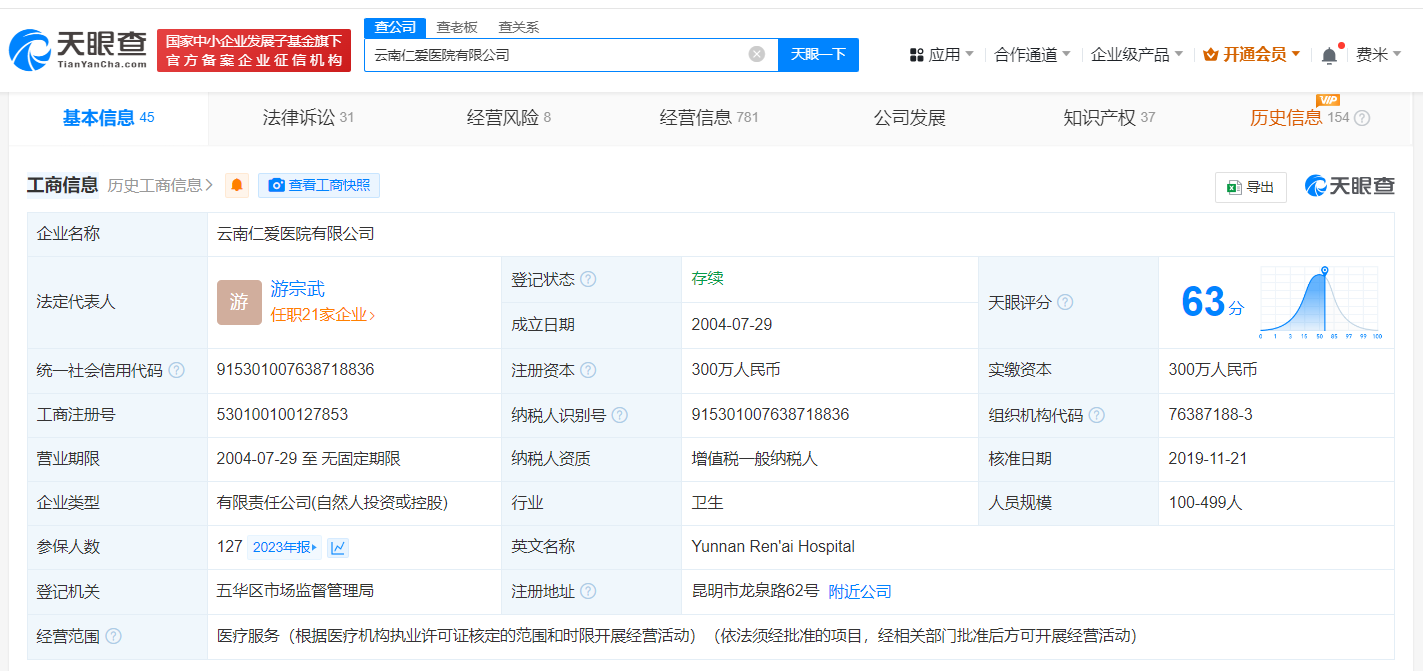Click the 附近公司 link
Viewport: 1423px width, 671px height.
(x=860, y=592)
